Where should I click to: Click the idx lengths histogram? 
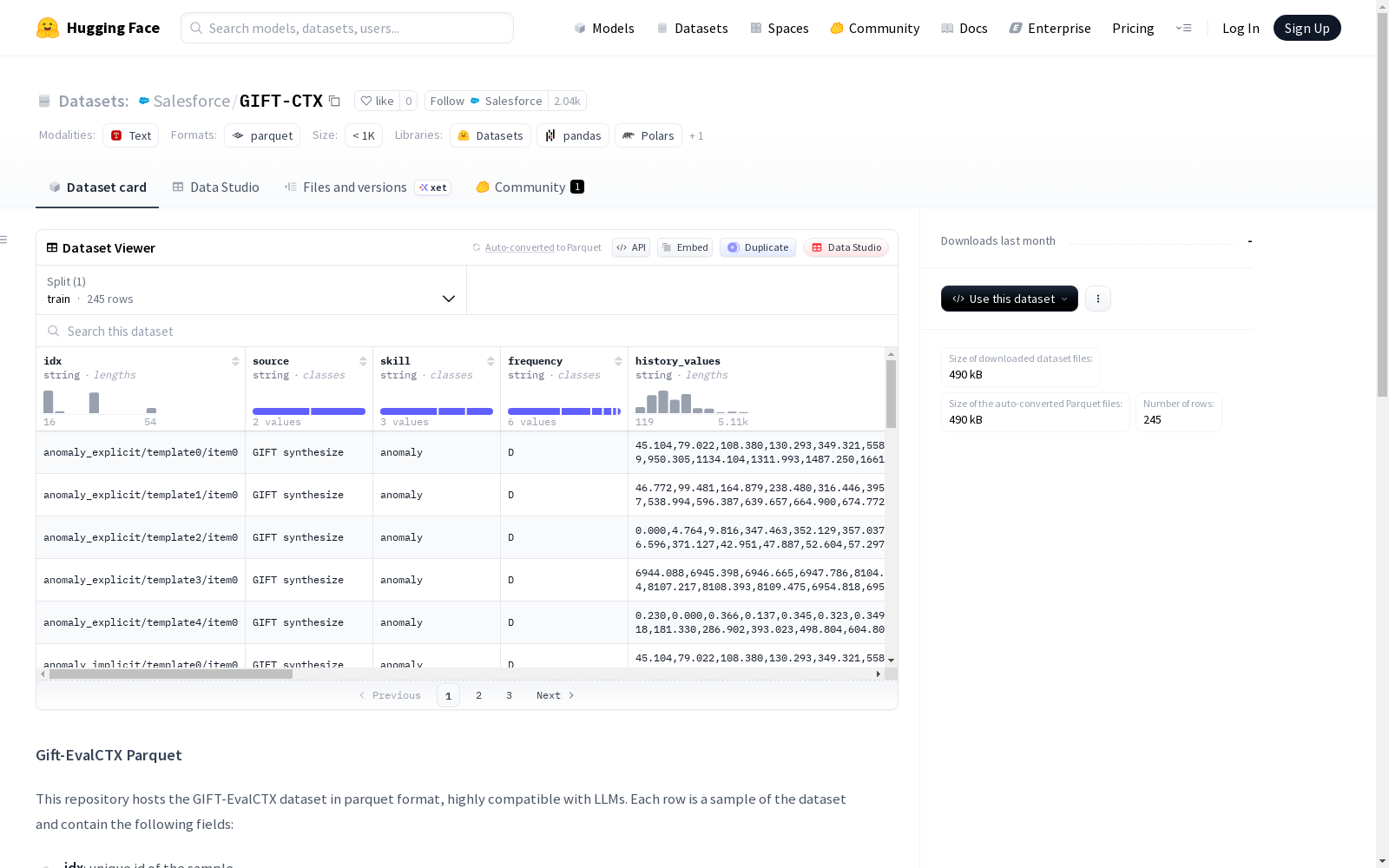coord(100,402)
